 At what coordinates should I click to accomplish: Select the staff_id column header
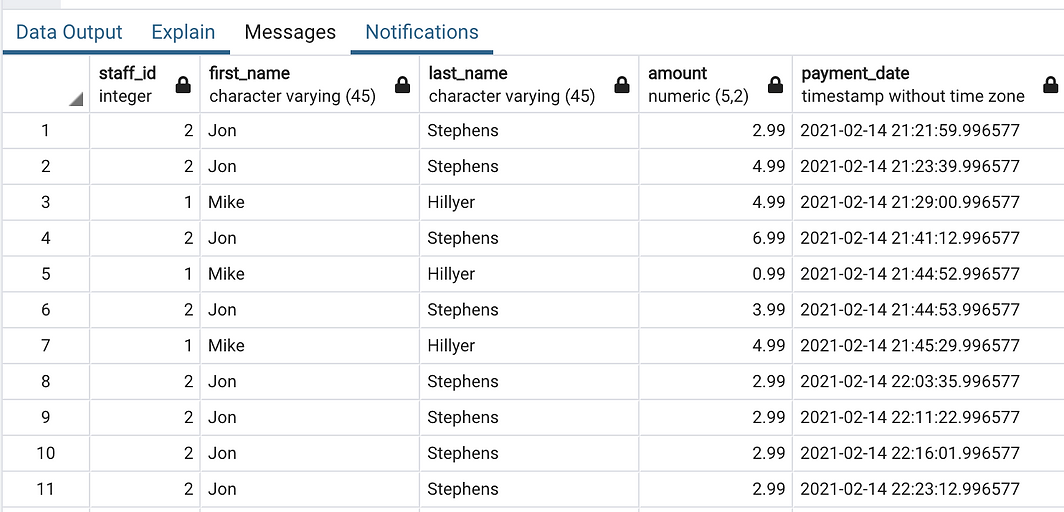pyautogui.click(x=145, y=85)
